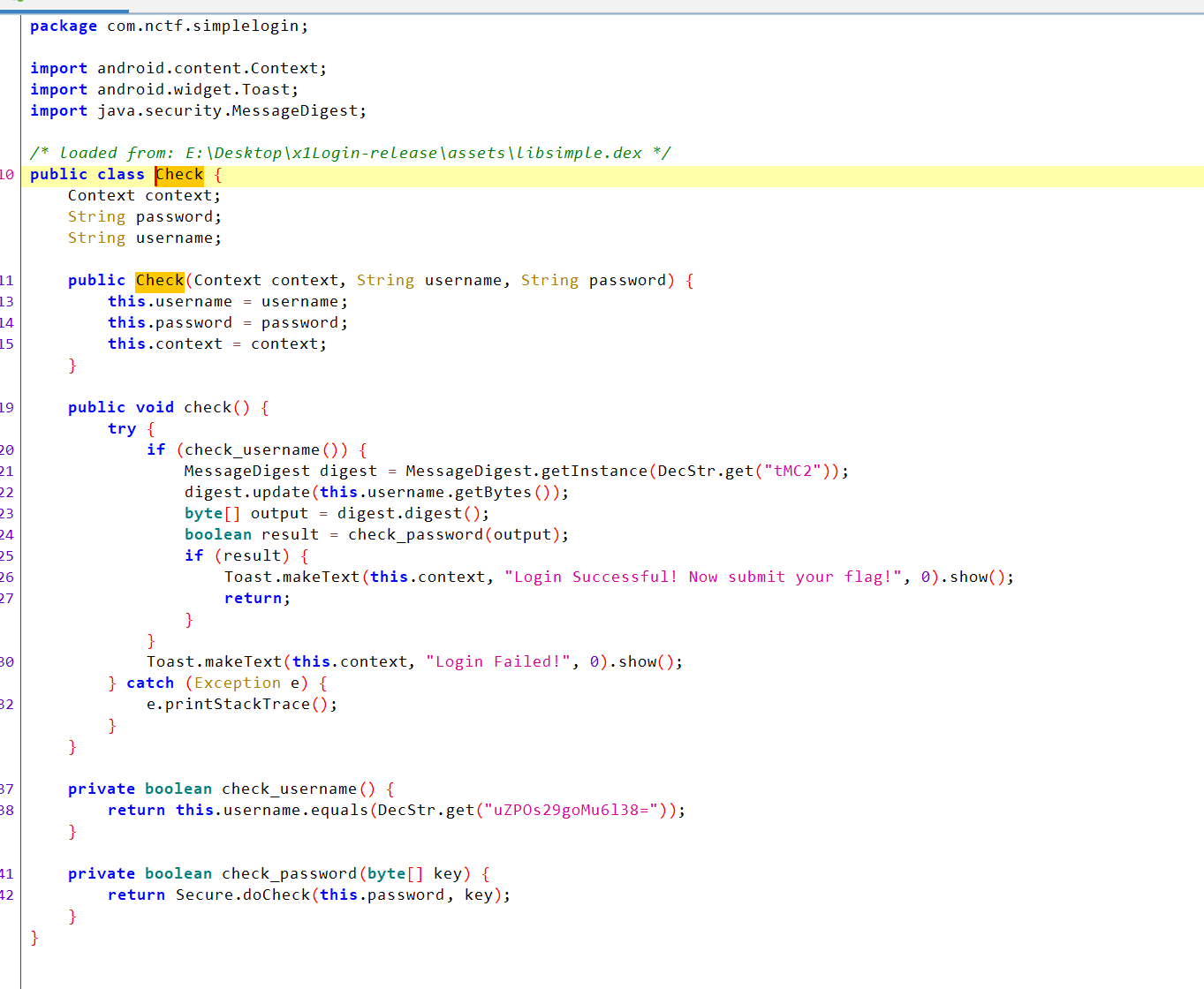Click the Check constructor name
This screenshot has width=1204, height=989.
pyautogui.click(x=160, y=281)
